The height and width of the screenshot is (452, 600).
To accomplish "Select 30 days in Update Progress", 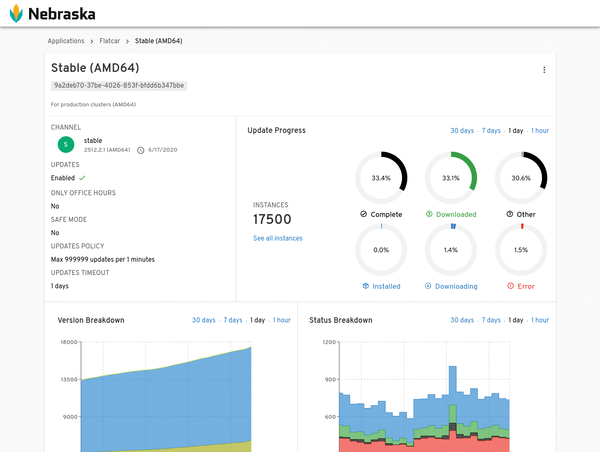I will [462, 131].
